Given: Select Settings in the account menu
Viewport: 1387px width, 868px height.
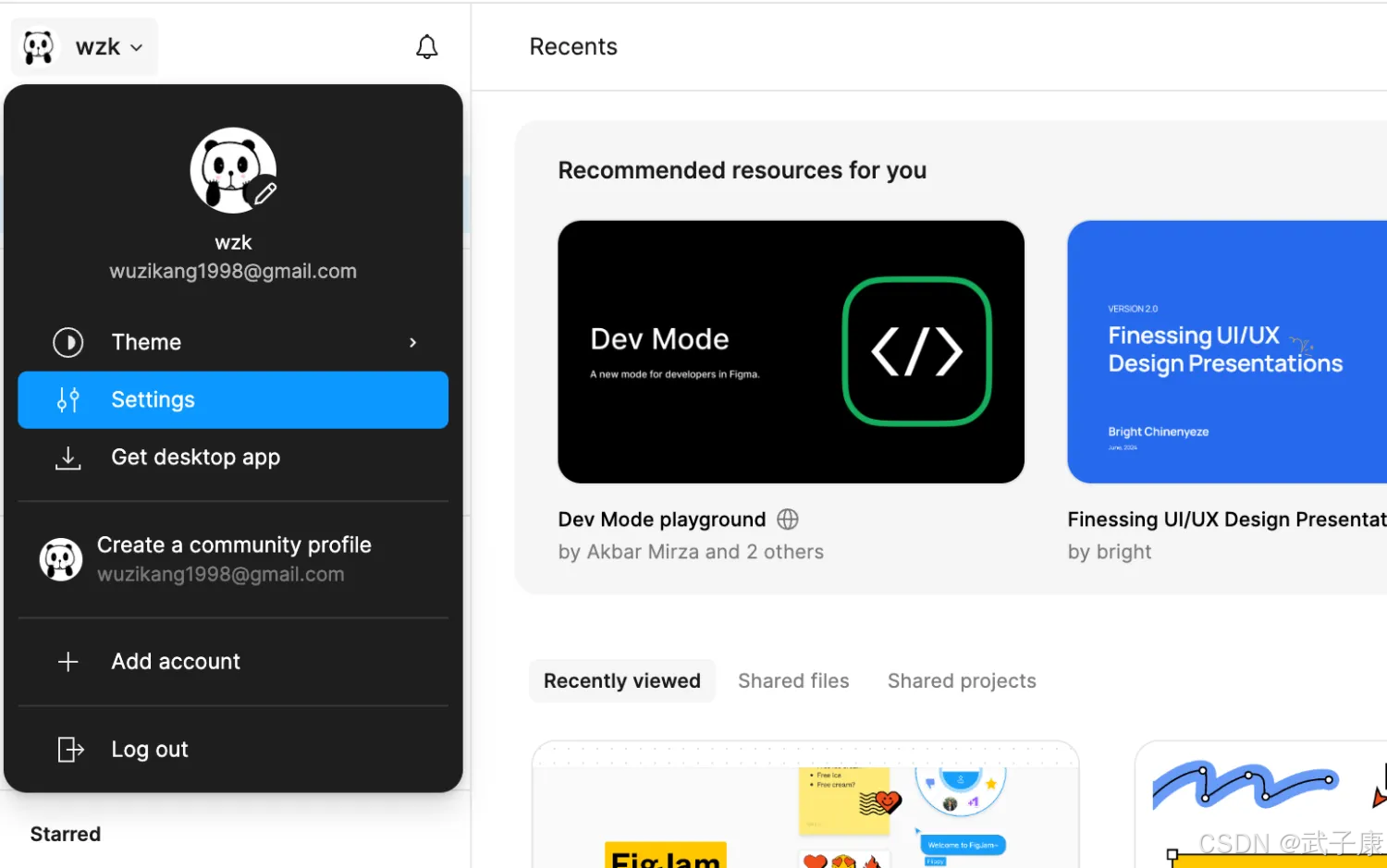Looking at the screenshot, I should tap(233, 399).
